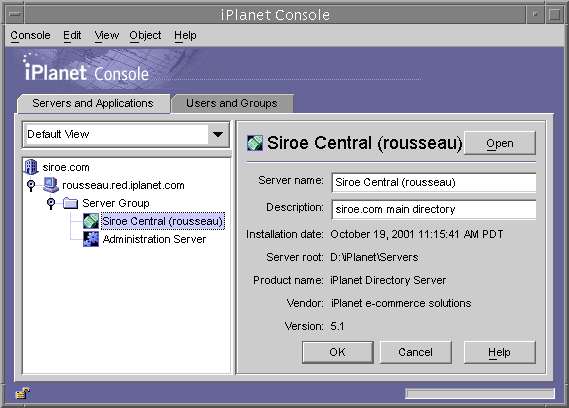Minimize the iPlanet Console window
Viewport: 569px width, 408px height.
pos(535,15)
